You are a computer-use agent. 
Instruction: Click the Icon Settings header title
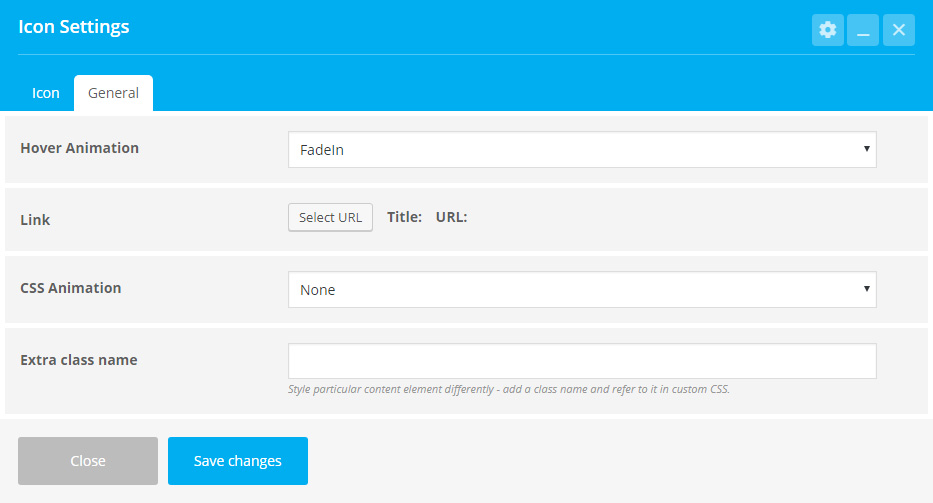[74, 27]
